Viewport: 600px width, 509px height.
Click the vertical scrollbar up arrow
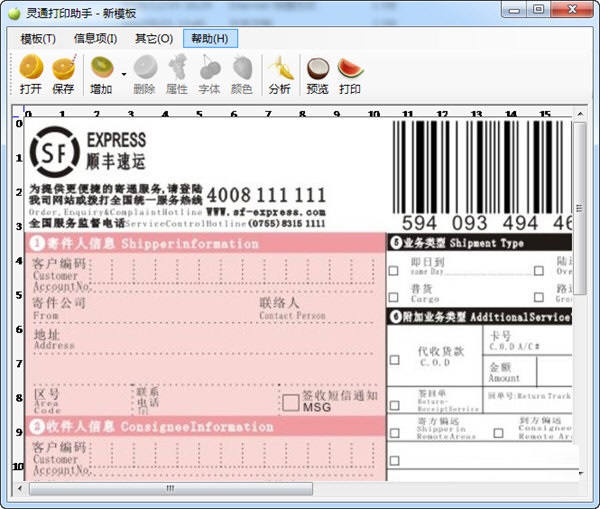tap(580, 114)
